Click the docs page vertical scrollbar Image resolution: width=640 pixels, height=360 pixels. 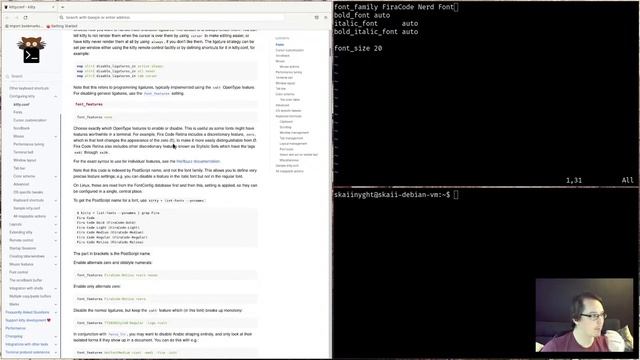pyautogui.click(x=329, y=52)
